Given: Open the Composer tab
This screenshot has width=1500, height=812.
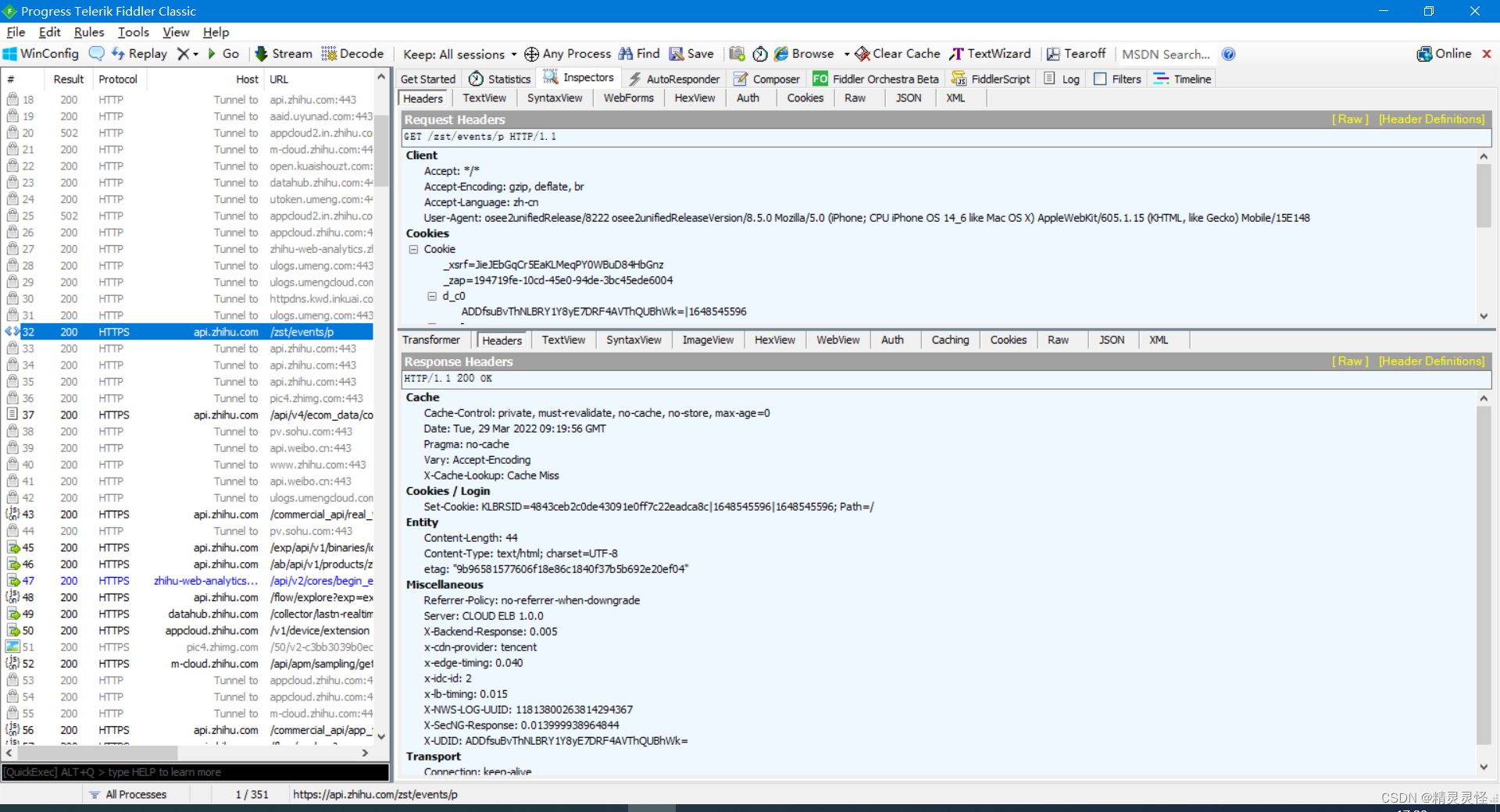Looking at the screenshot, I should (x=766, y=79).
